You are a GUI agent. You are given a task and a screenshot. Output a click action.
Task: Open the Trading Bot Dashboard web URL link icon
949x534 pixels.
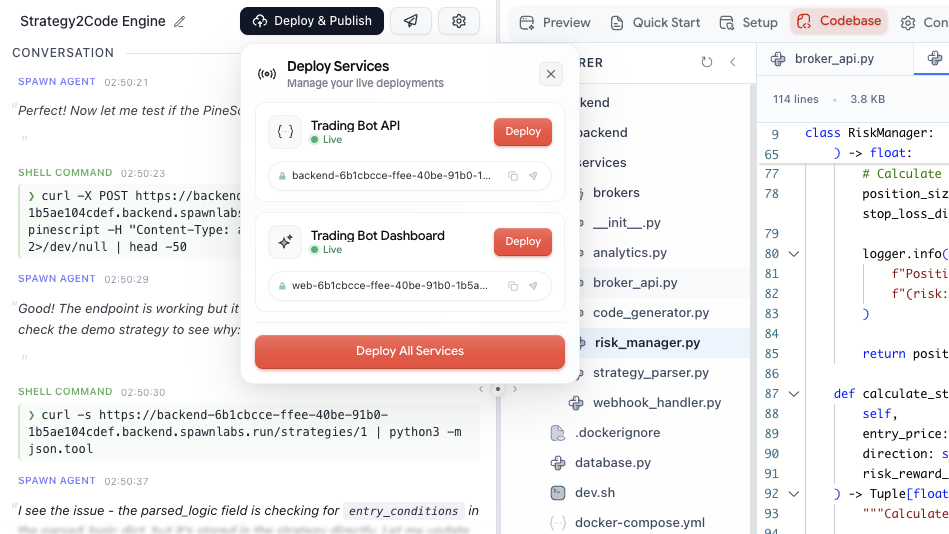(534, 286)
